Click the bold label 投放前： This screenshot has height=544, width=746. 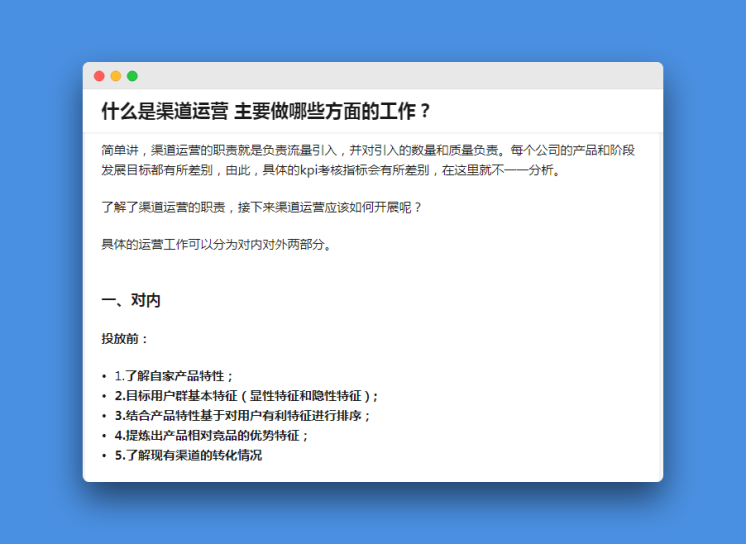pyautogui.click(x=125, y=339)
